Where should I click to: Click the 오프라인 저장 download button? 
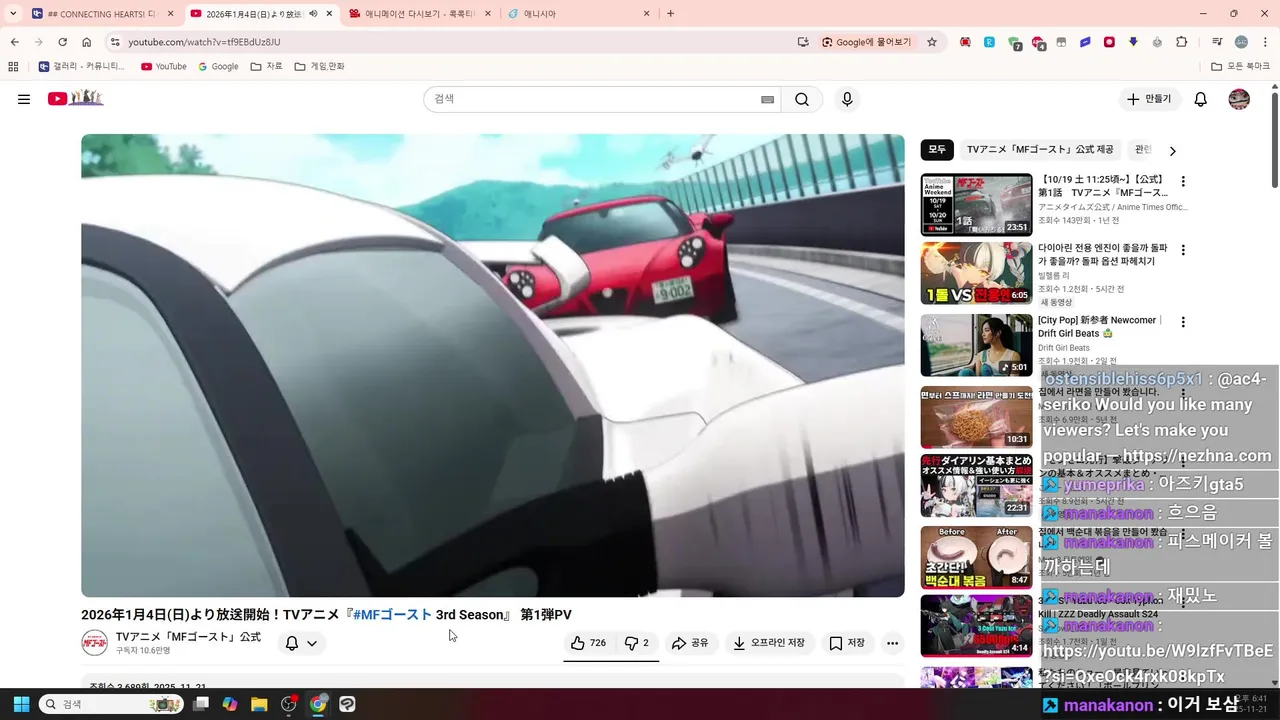(768, 643)
